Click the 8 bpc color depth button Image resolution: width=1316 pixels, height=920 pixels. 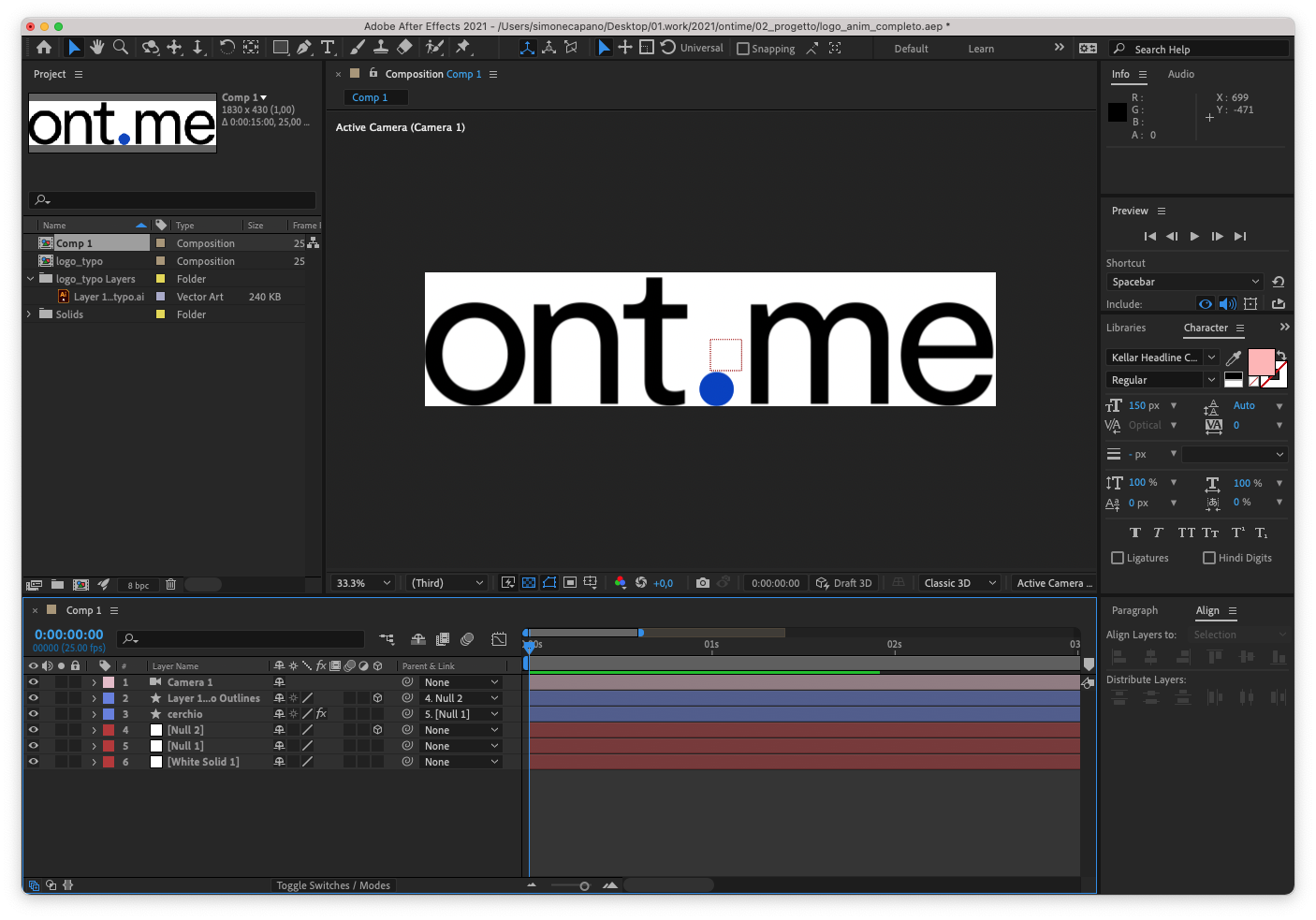tap(139, 586)
